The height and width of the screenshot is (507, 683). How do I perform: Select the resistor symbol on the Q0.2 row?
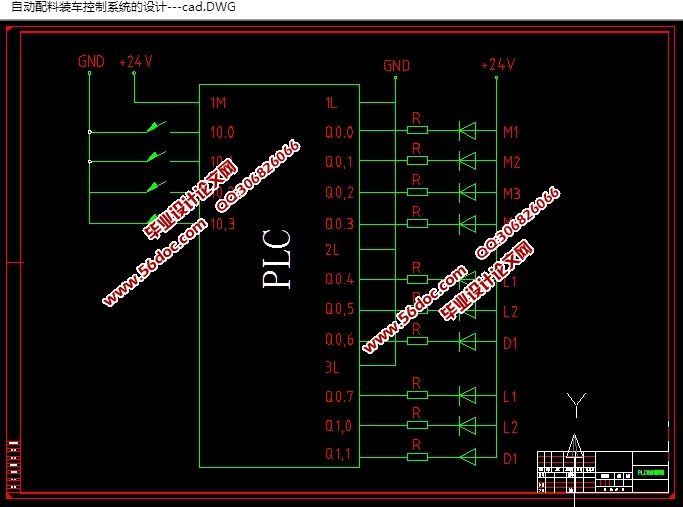tap(417, 192)
